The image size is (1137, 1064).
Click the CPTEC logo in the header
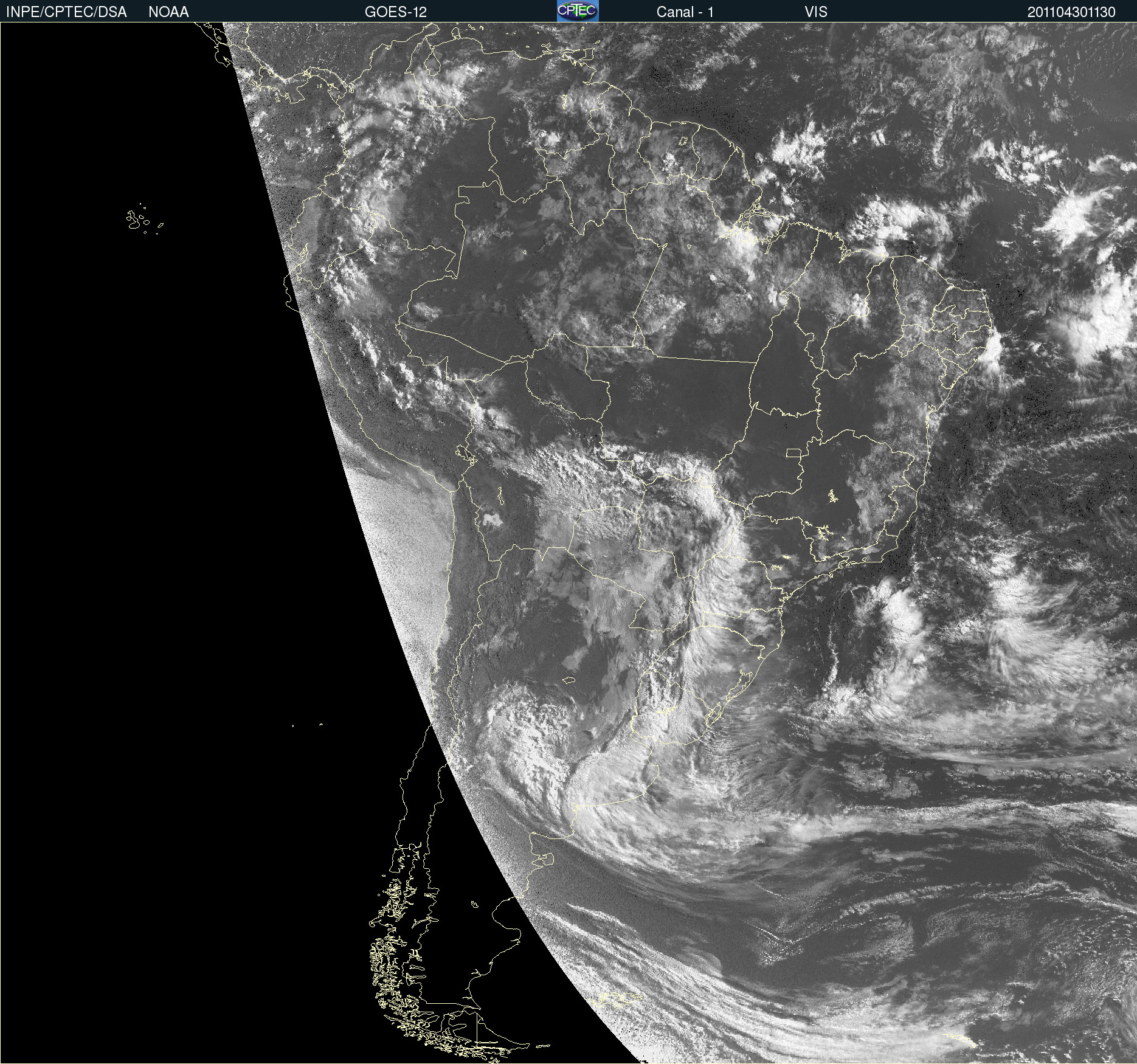(578, 11)
